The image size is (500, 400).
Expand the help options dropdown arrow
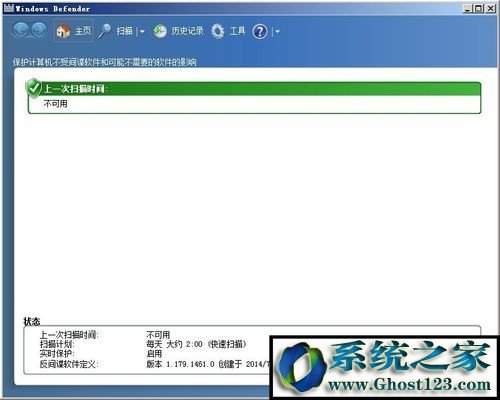click(278, 32)
